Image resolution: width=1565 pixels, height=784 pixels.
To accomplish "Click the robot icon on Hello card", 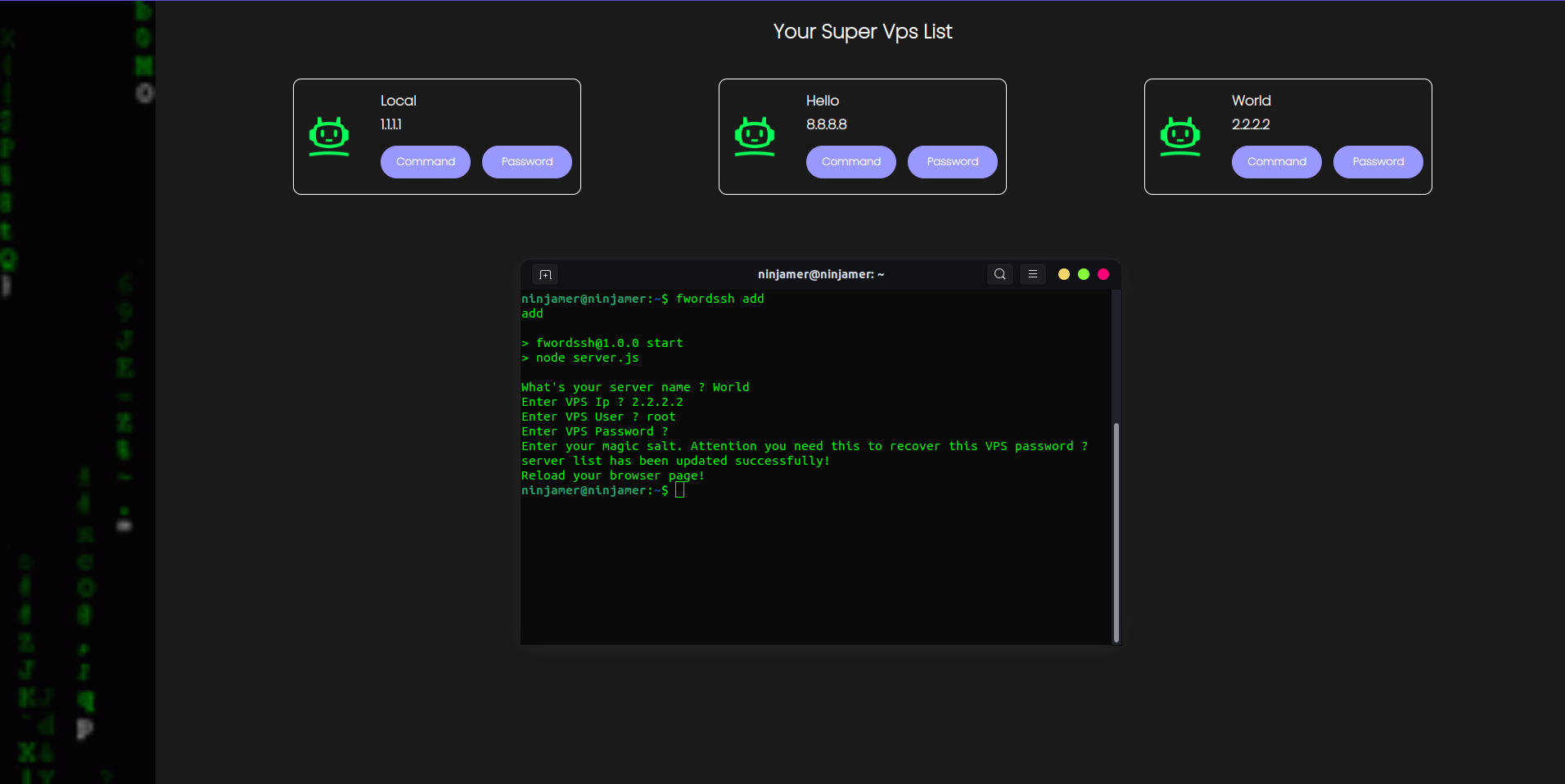I will (x=755, y=137).
